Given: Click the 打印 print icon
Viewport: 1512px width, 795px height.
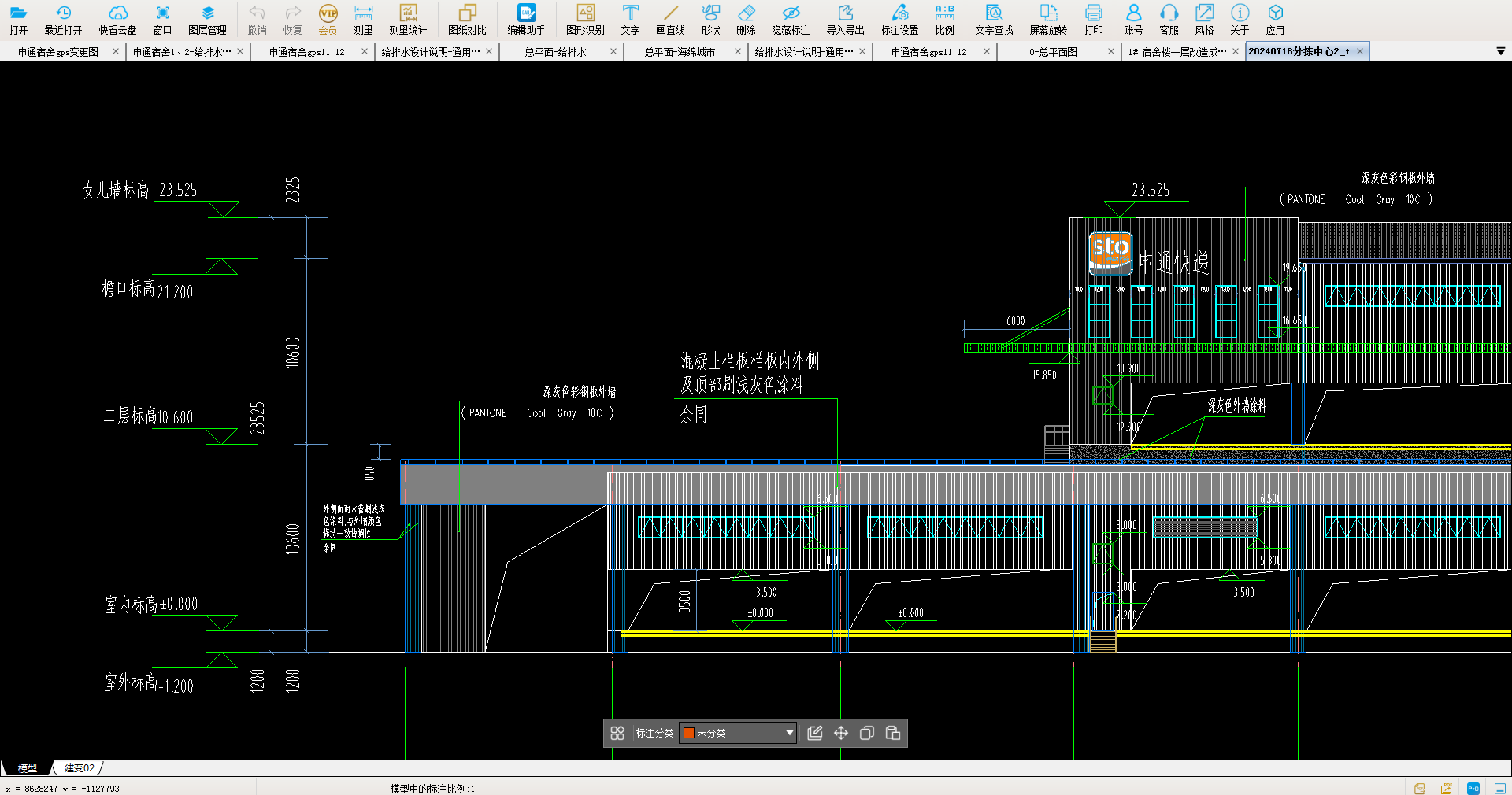Looking at the screenshot, I should (1093, 20).
